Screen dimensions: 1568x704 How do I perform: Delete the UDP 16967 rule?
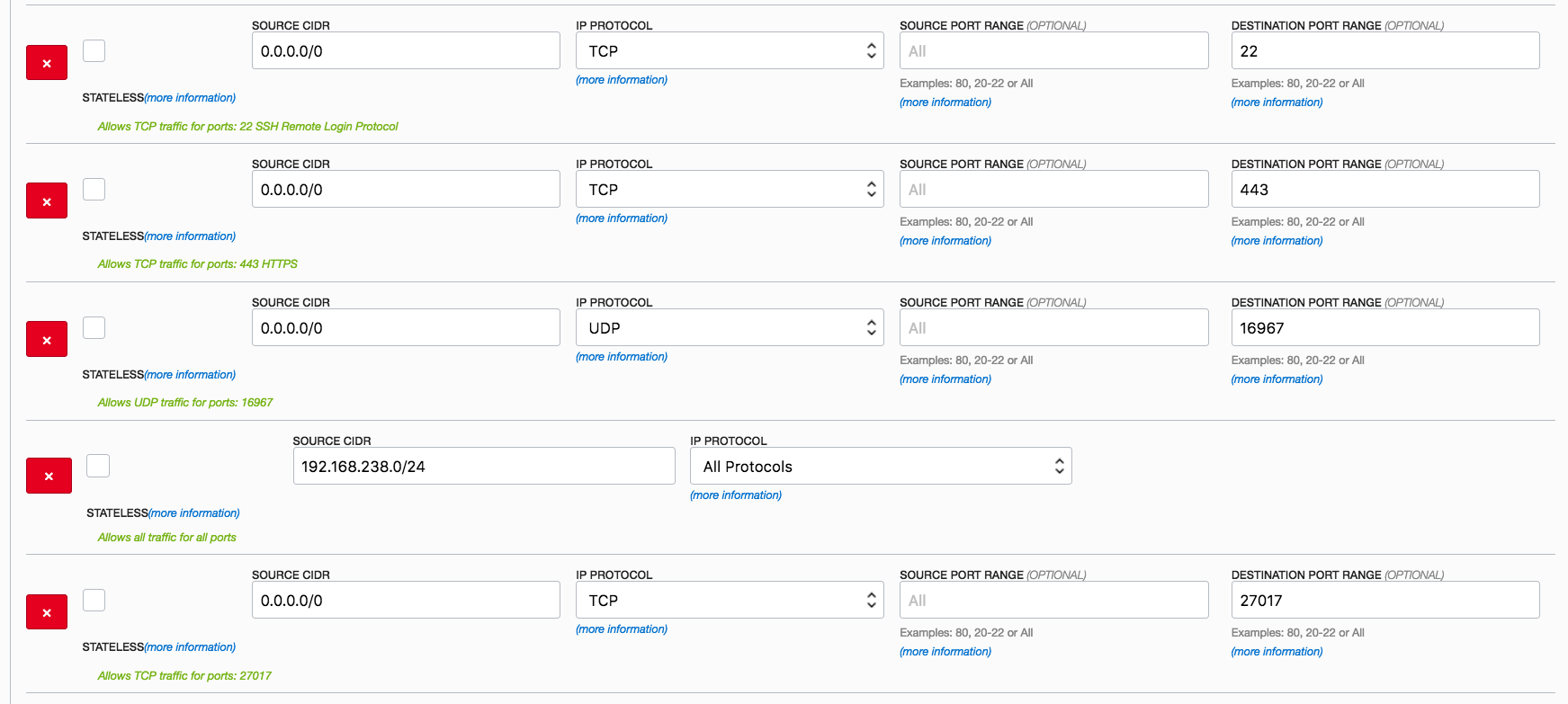pyautogui.click(x=47, y=340)
